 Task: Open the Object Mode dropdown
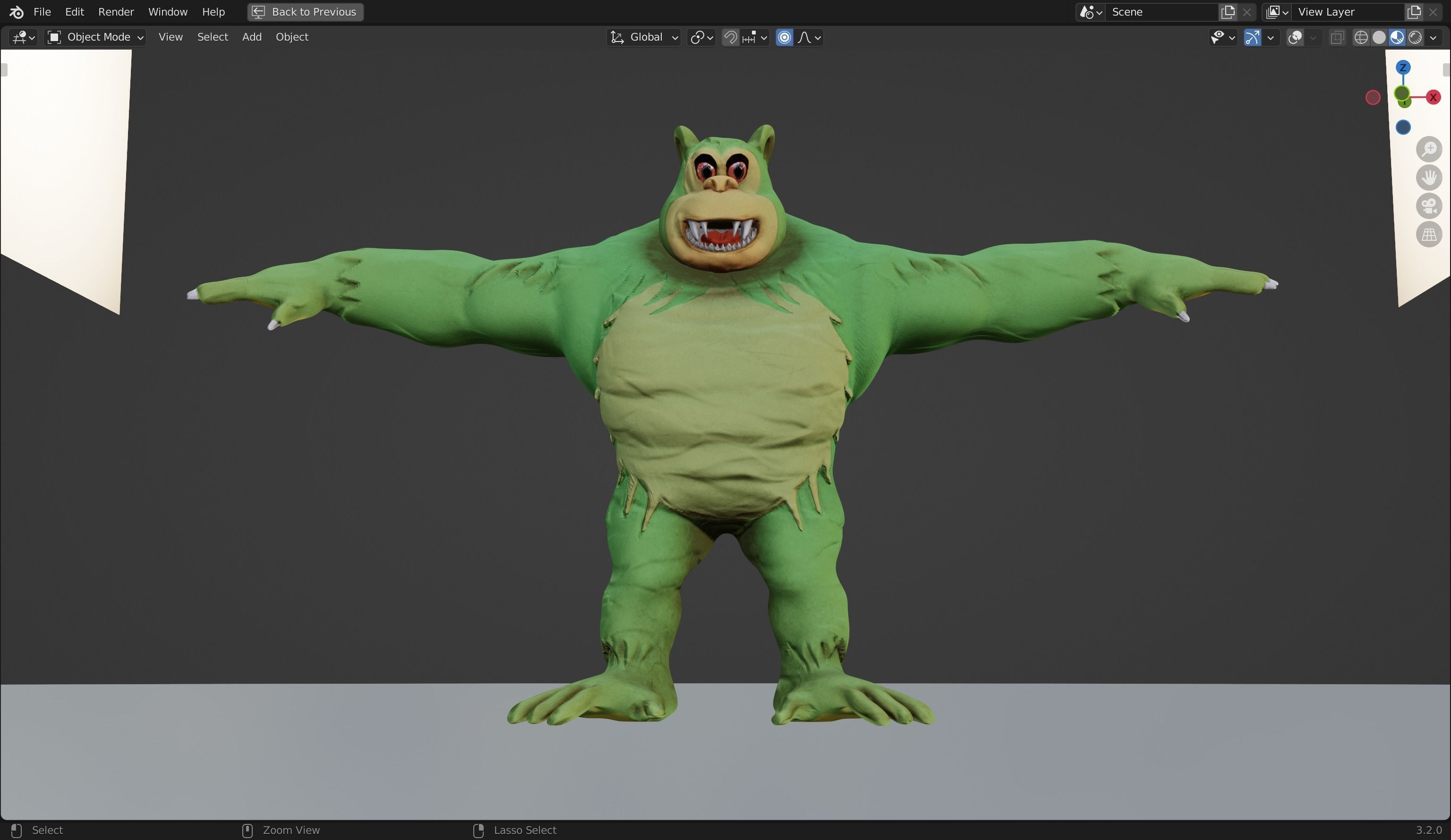pos(95,37)
